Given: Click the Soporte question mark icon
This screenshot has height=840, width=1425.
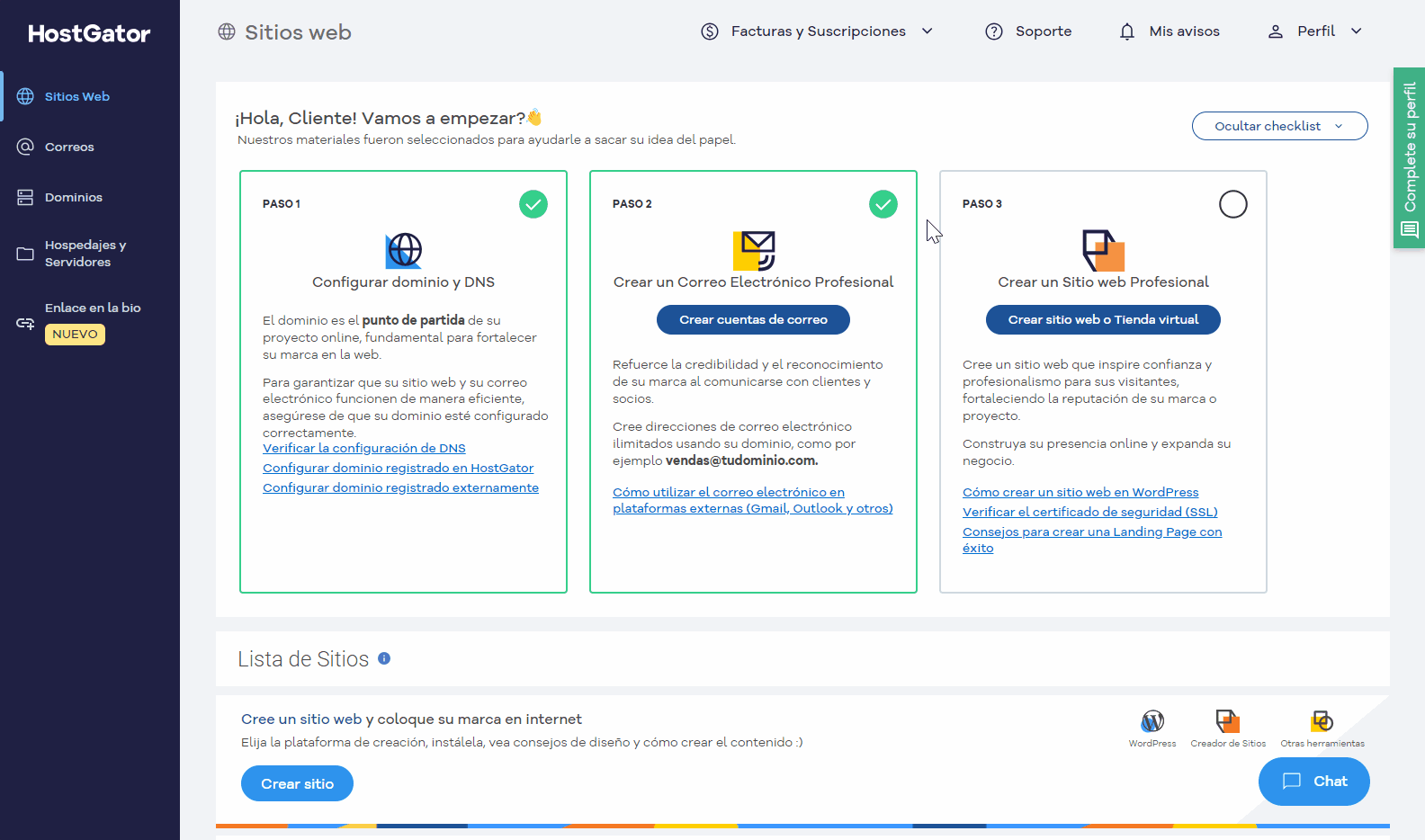Looking at the screenshot, I should tap(994, 31).
